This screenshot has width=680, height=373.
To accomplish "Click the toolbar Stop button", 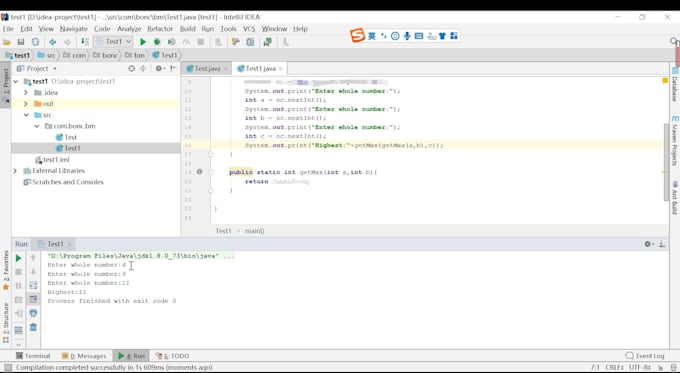I will (200, 42).
